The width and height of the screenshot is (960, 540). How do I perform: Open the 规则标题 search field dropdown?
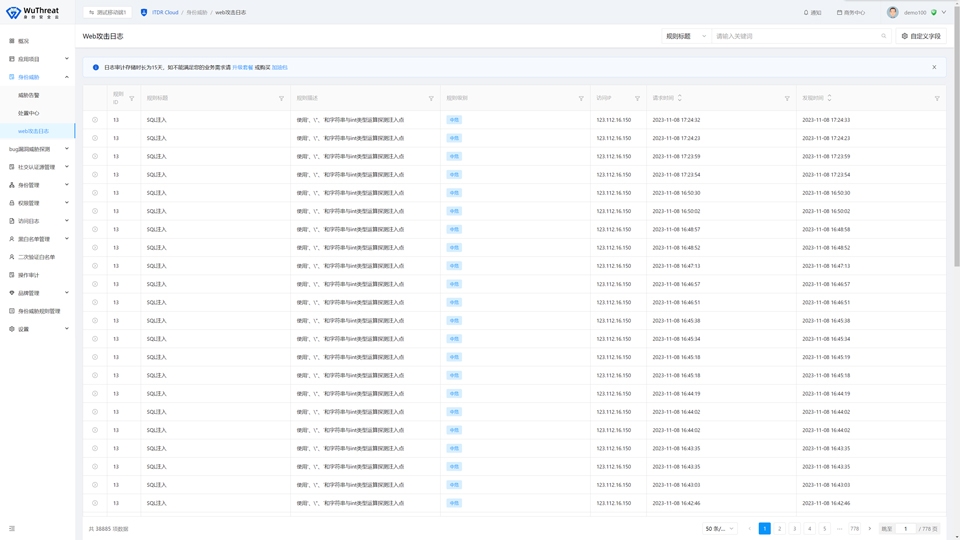686,36
